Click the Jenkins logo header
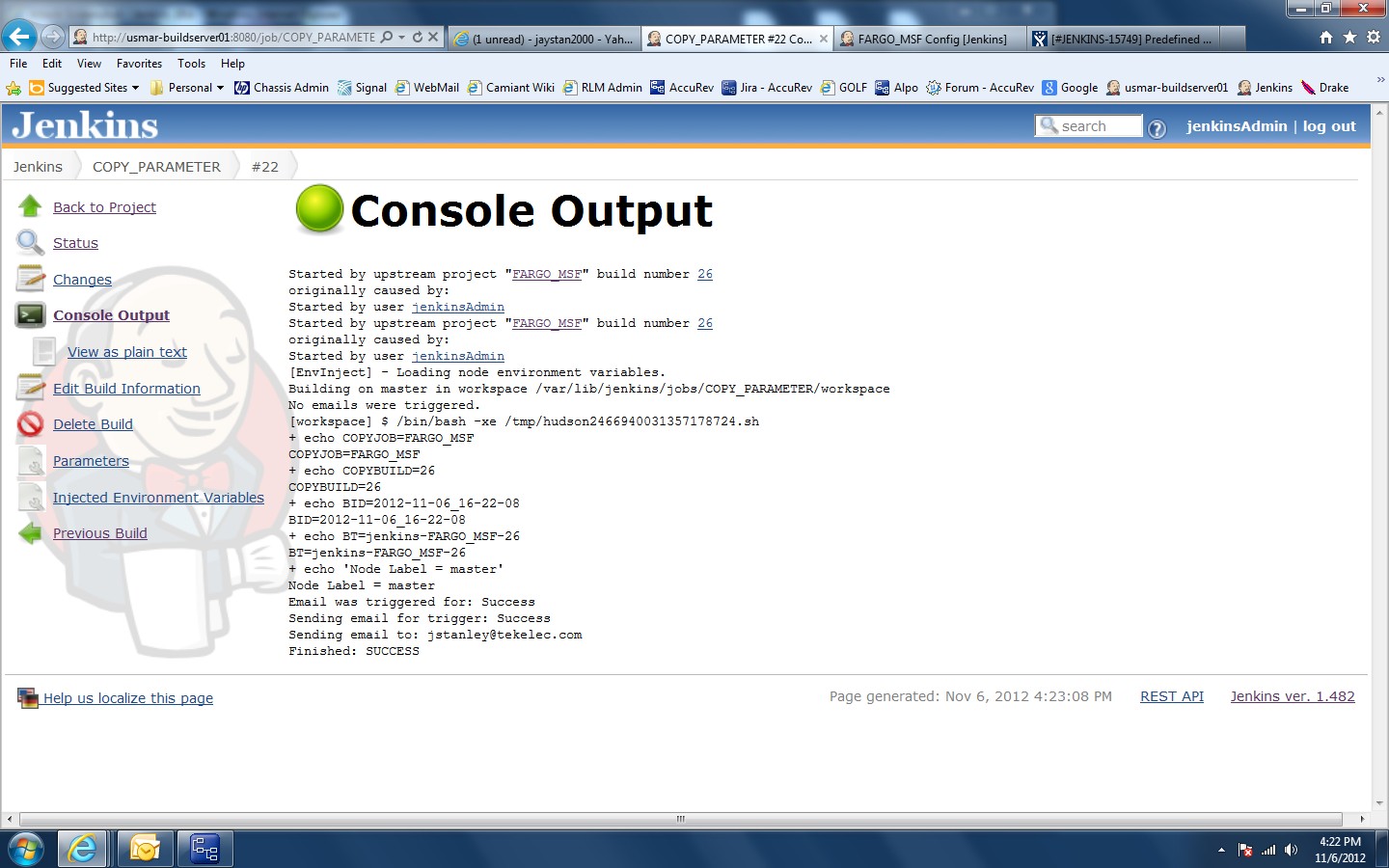This screenshot has height=868, width=1389. pyautogui.click(x=85, y=126)
